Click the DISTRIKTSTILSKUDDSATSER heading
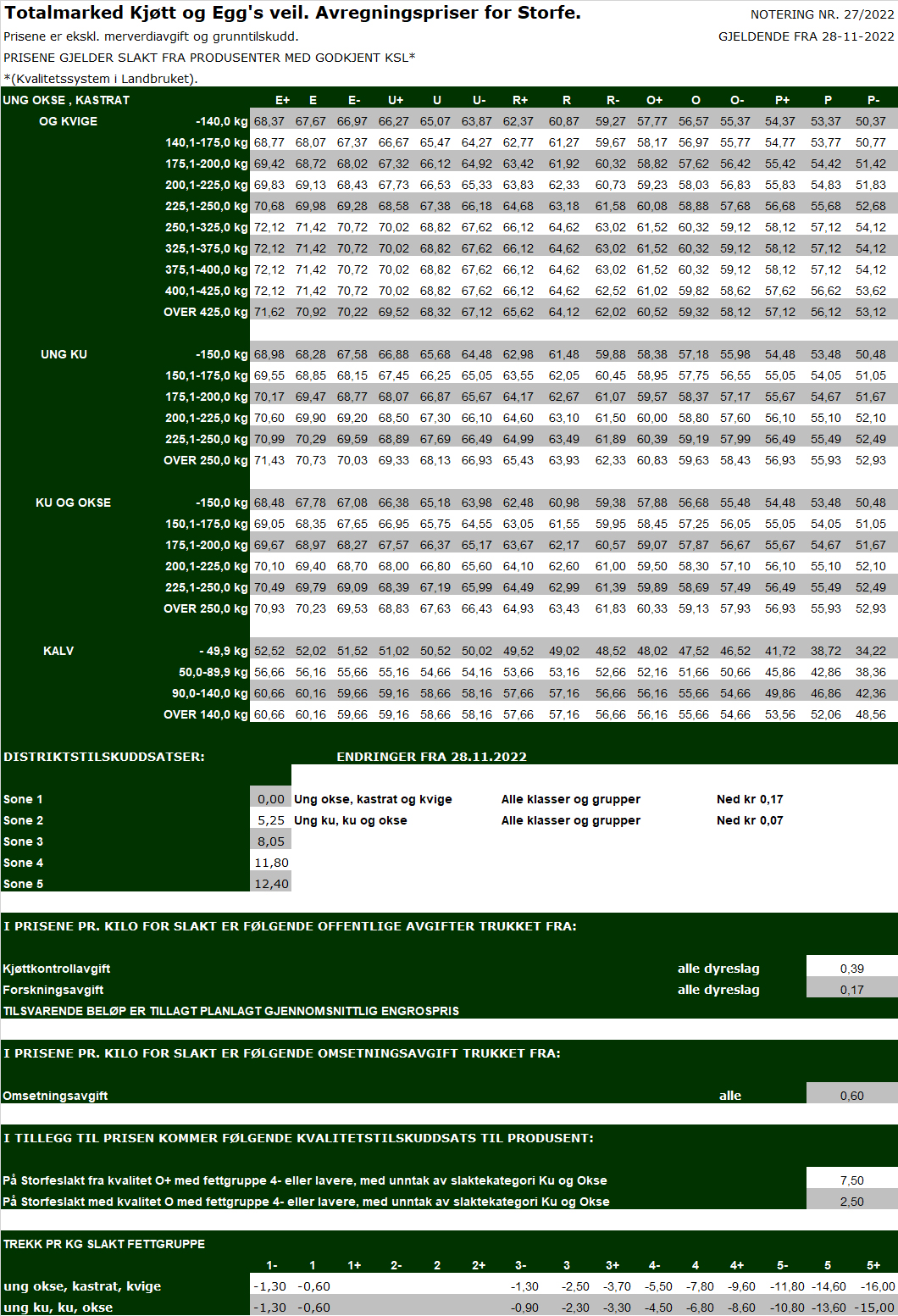The image size is (898, 1316). (x=103, y=757)
